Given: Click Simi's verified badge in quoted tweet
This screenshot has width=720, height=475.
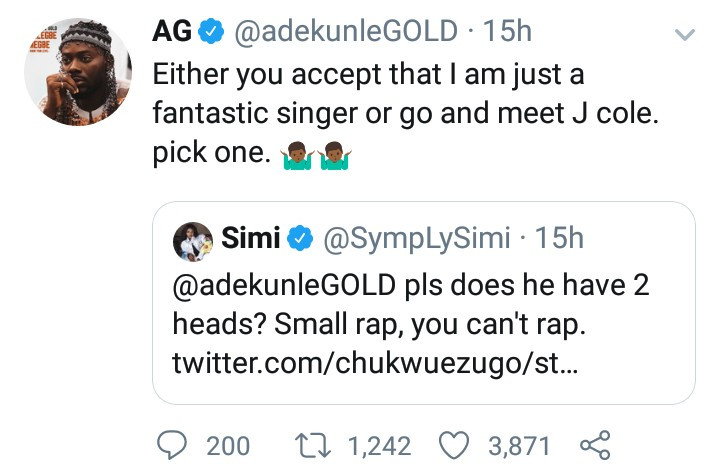Looking at the screenshot, I should click(x=298, y=241).
